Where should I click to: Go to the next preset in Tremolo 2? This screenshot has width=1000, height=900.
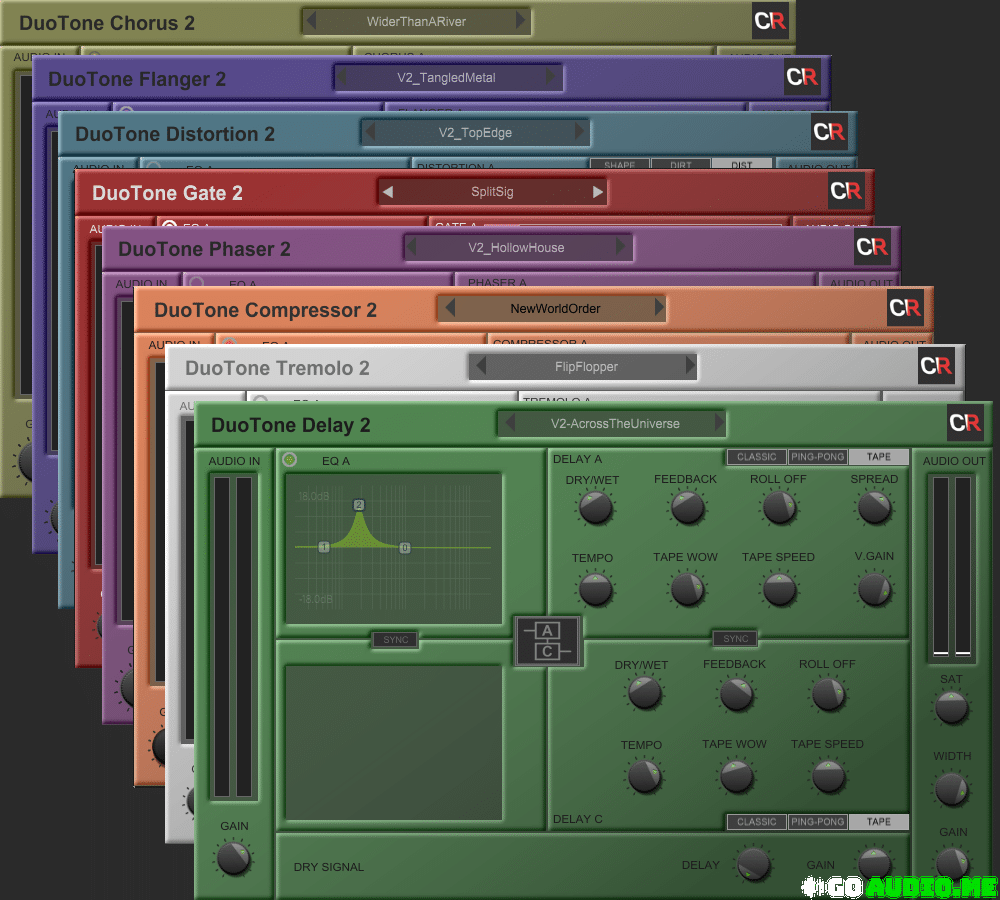[690, 365]
